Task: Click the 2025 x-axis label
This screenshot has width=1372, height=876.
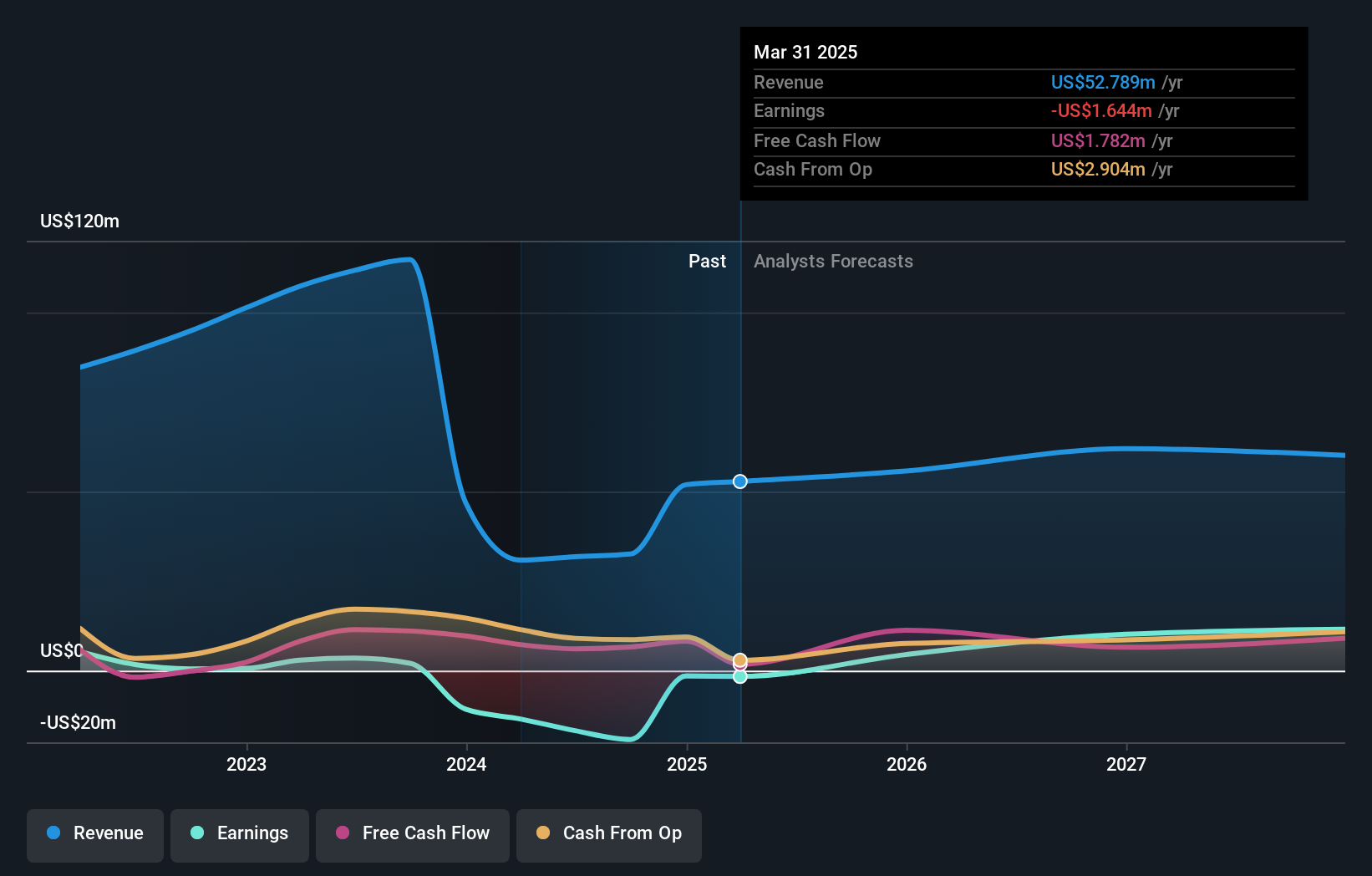Action: pyautogui.click(x=687, y=765)
